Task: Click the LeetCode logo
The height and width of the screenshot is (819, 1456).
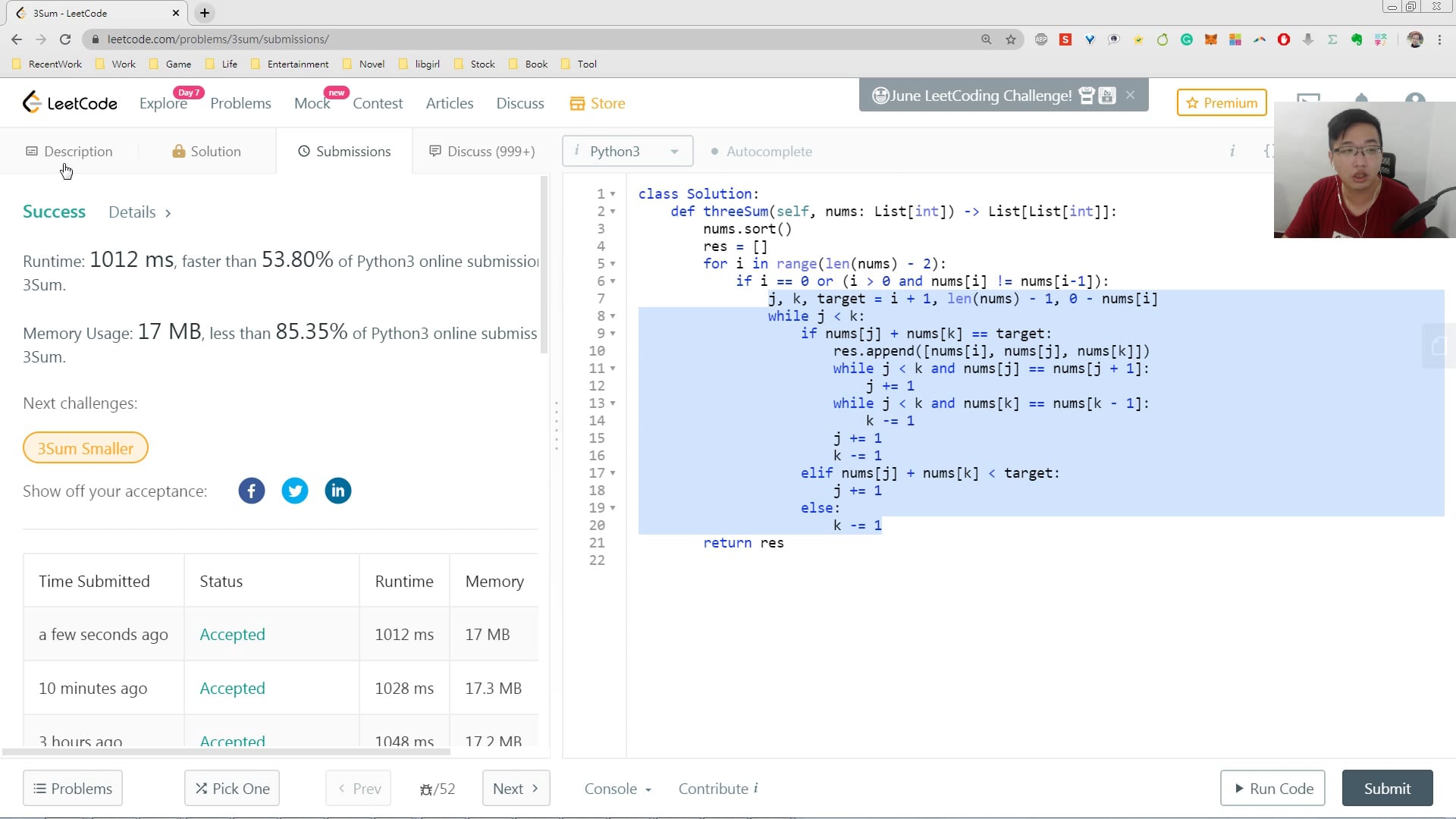Action: coord(70,103)
